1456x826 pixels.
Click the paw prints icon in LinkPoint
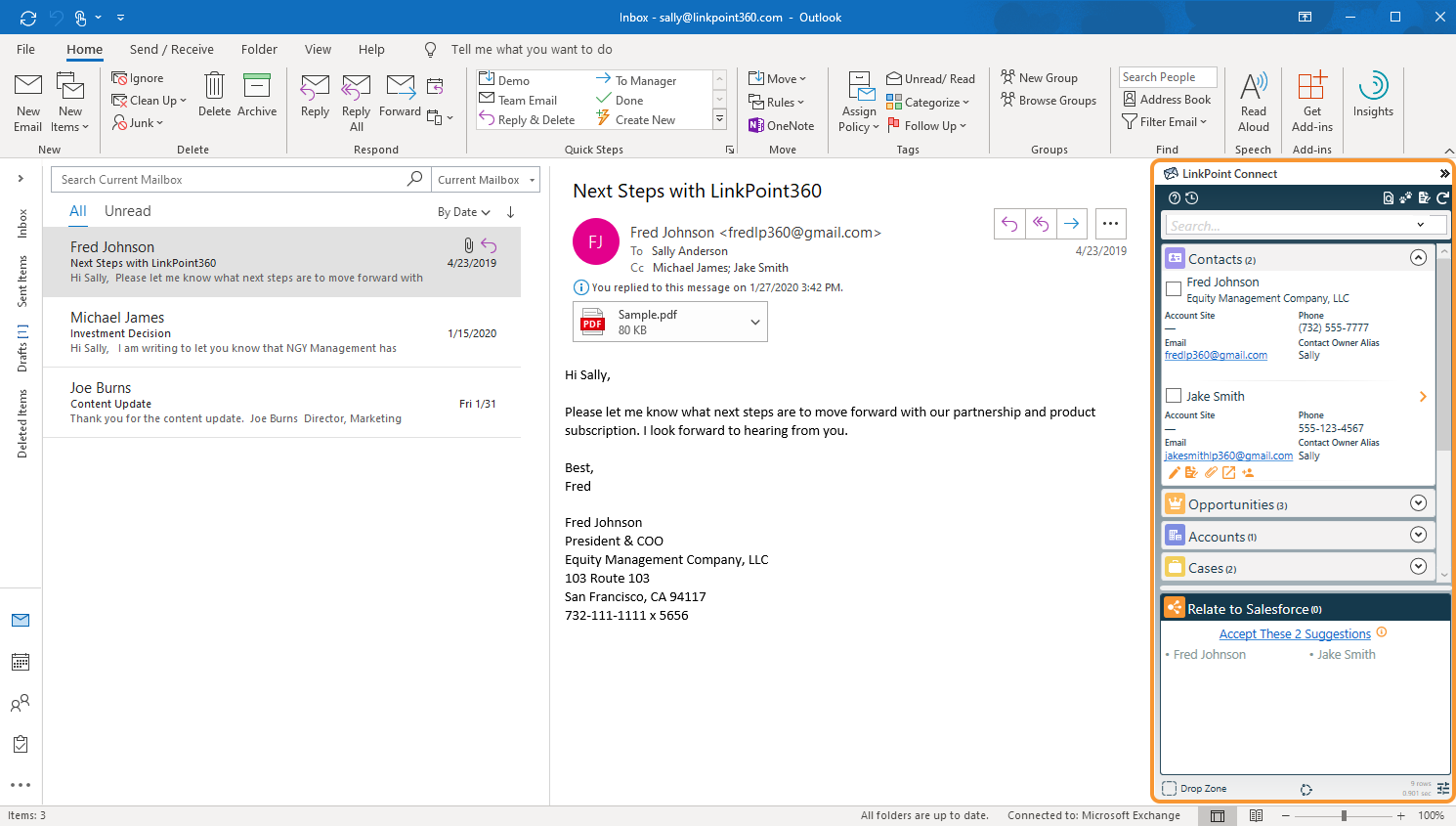click(1405, 198)
